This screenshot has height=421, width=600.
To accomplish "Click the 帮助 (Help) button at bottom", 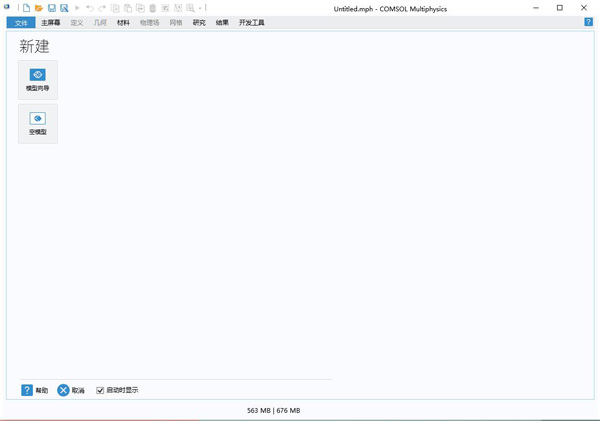I will click(35, 390).
